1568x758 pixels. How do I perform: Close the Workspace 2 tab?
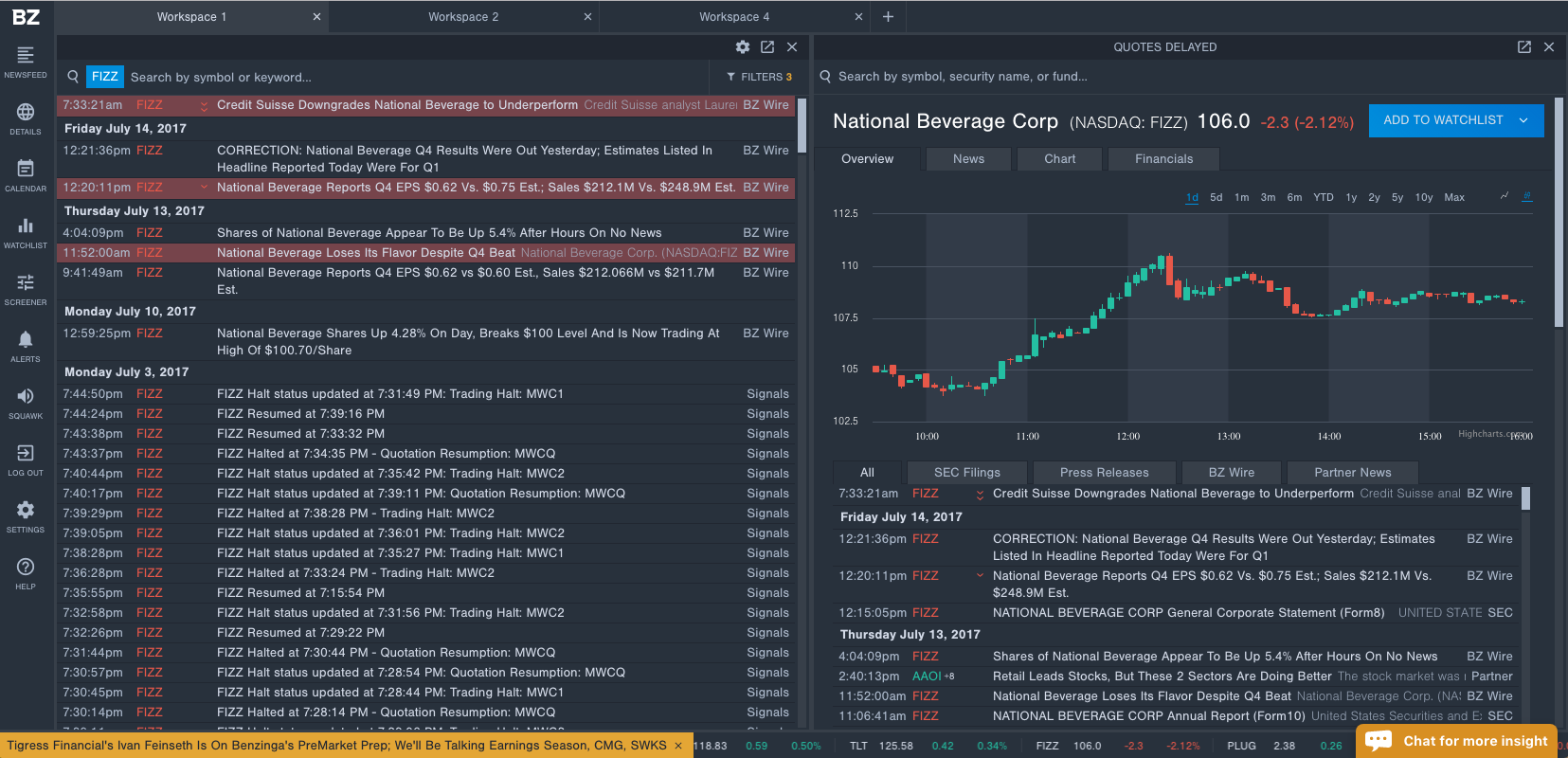pos(587,17)
